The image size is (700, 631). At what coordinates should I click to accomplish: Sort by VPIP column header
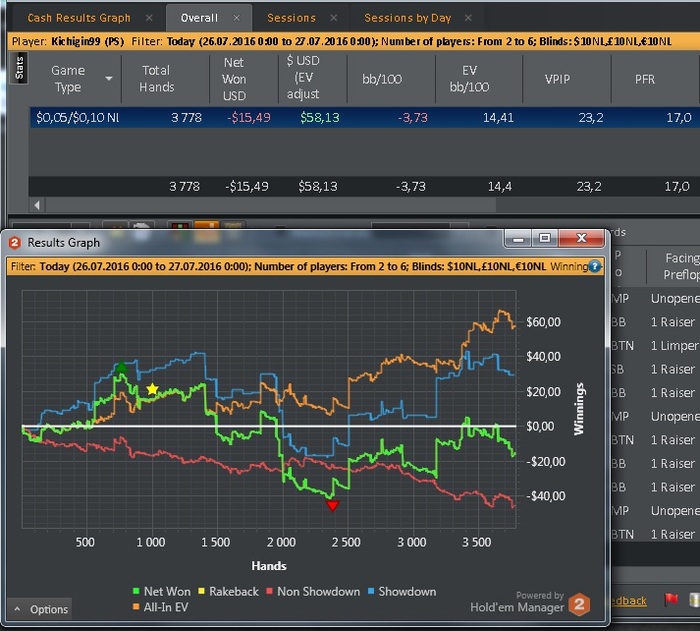(557, 79)
